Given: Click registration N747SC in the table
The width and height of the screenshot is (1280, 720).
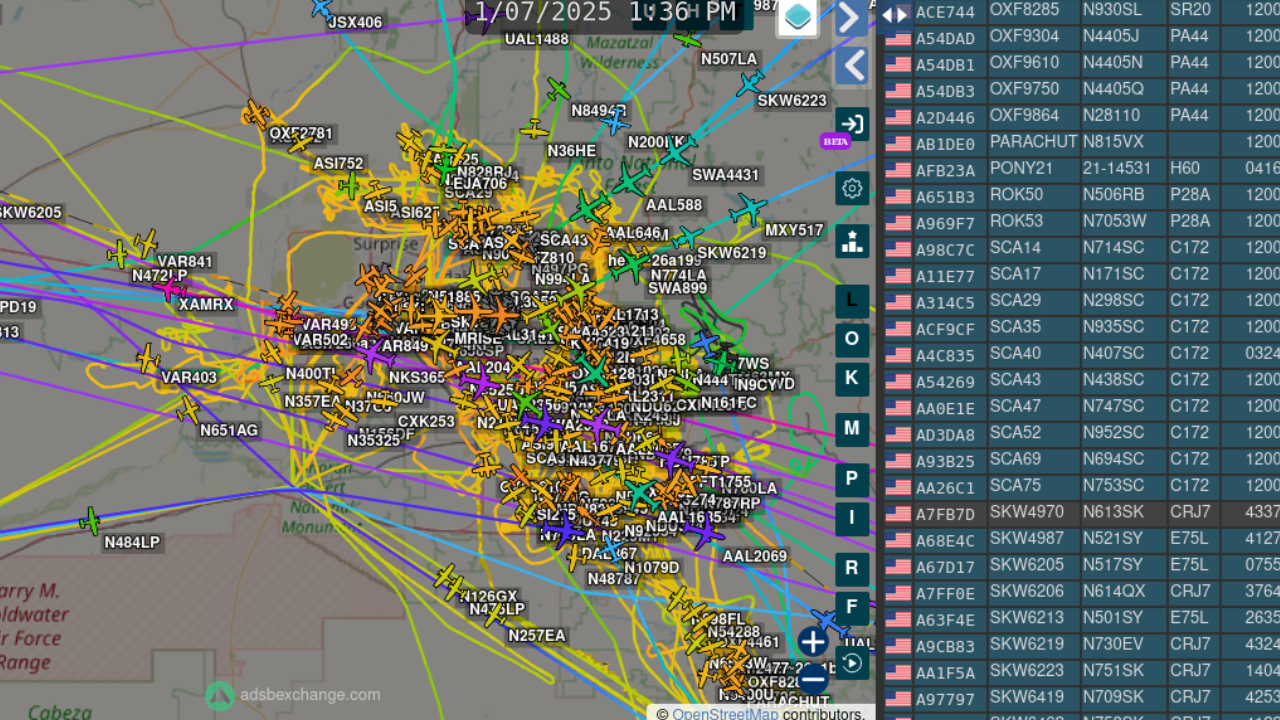Looking at the screenshot, I should [x=1113, y=408].
